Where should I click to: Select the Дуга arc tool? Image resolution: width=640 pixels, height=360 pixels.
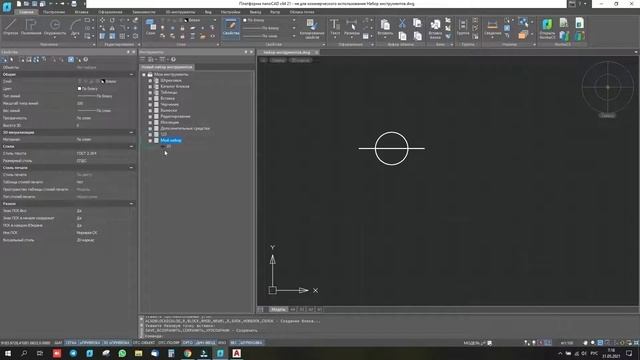pyautogui.click(x=75, y=27)
